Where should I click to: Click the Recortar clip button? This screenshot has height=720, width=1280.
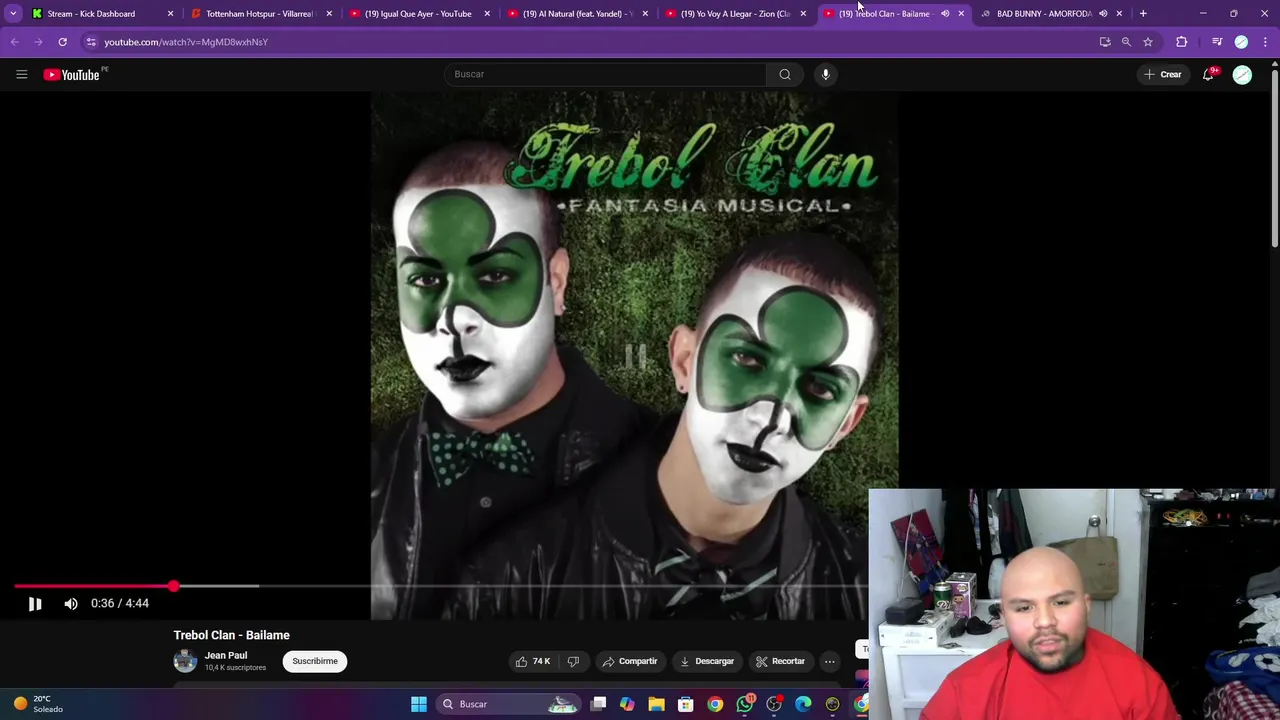(780, 661)
